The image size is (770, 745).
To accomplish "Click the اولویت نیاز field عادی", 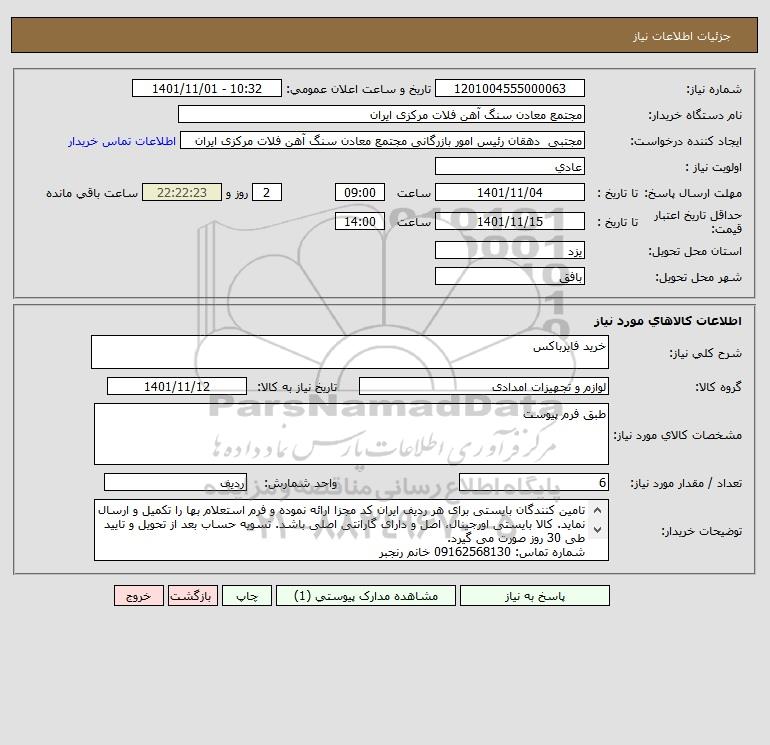I will 510,166.
